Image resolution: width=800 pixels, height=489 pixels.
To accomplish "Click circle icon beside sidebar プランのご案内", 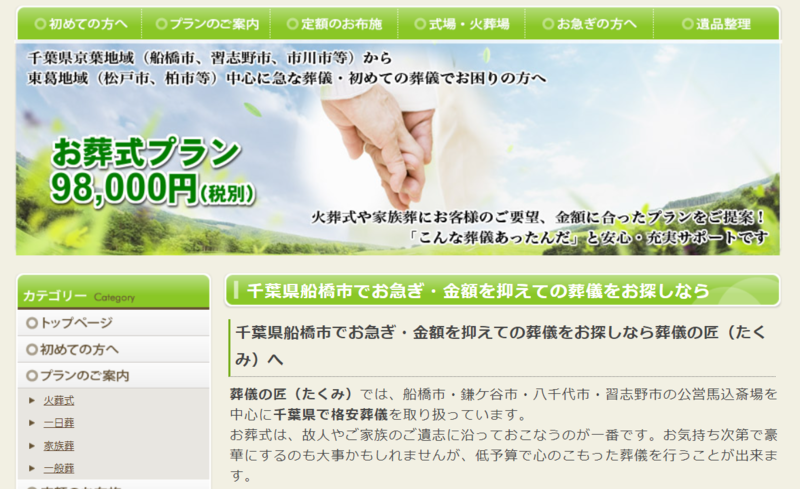I will point(32,376).
